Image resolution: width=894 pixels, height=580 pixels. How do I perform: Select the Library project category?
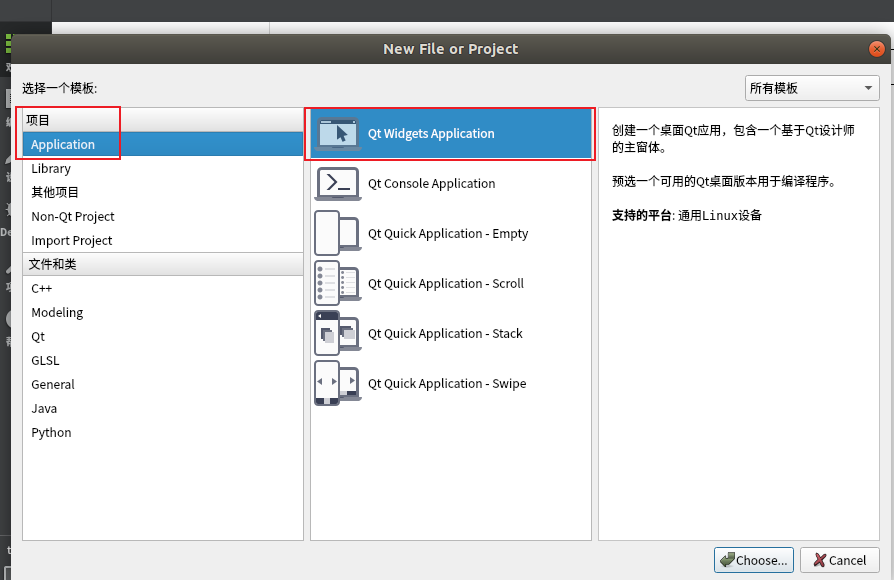[x=163, y=168]
